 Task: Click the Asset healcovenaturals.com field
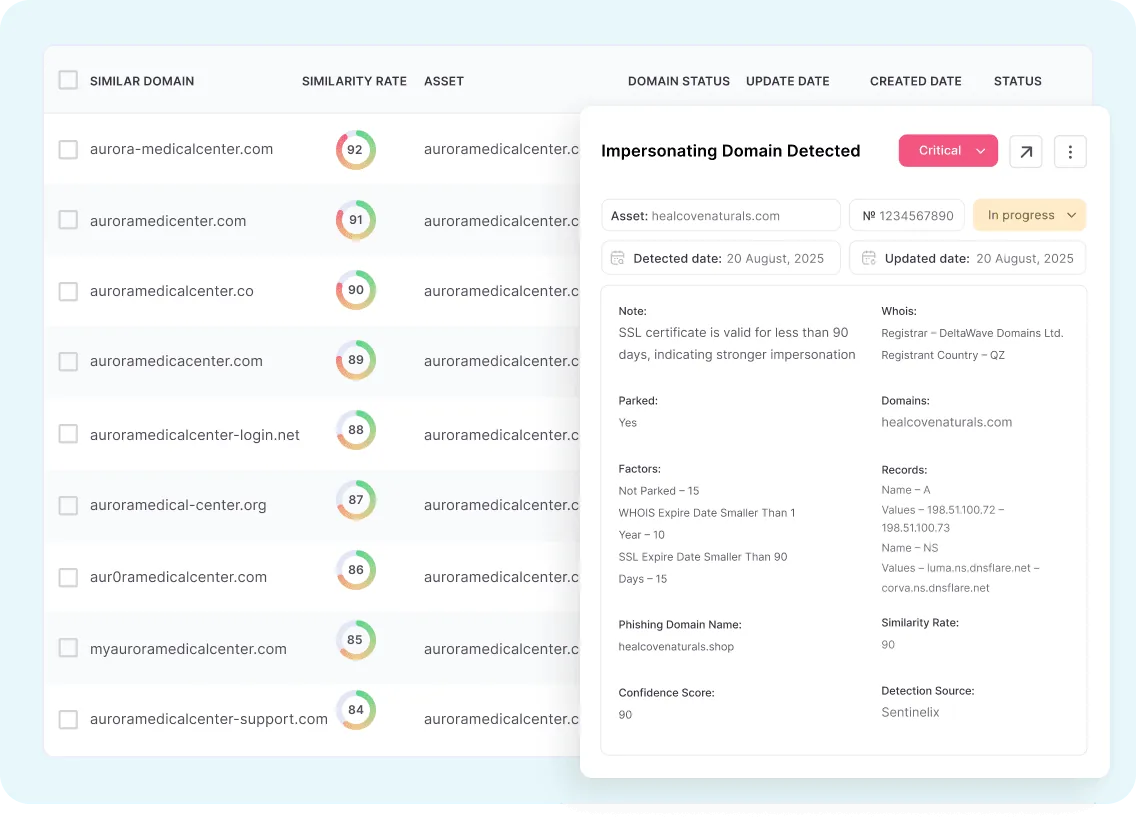pyautogui.click(x=720, y=215)
